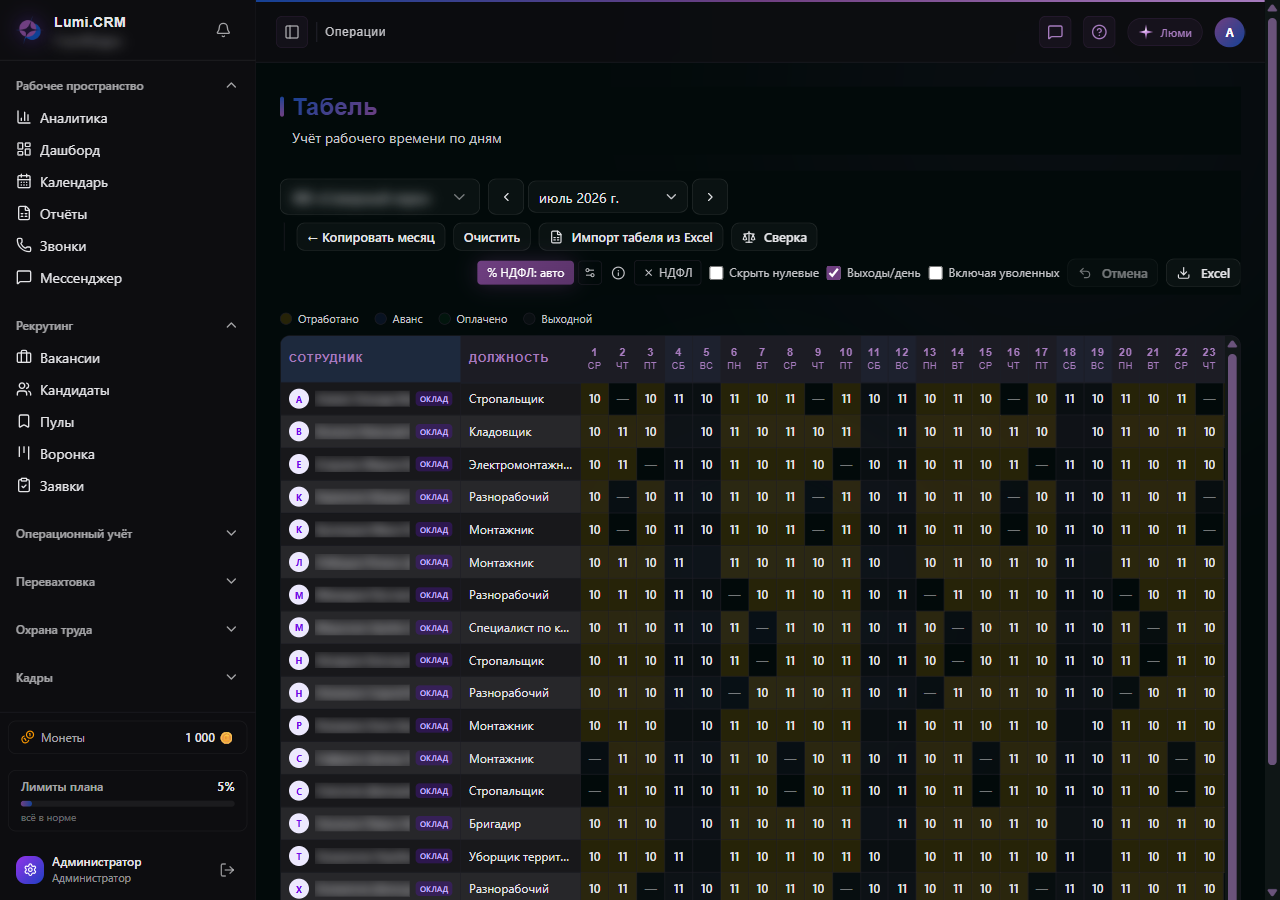The image size is (1280, 900).
Task: Open user avatar A in top bar
Action: pyautogui.click(x=1229, y=32)
